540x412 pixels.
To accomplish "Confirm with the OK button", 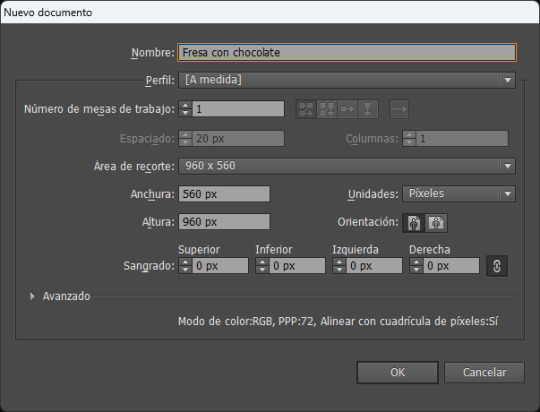I will point(397,372).
